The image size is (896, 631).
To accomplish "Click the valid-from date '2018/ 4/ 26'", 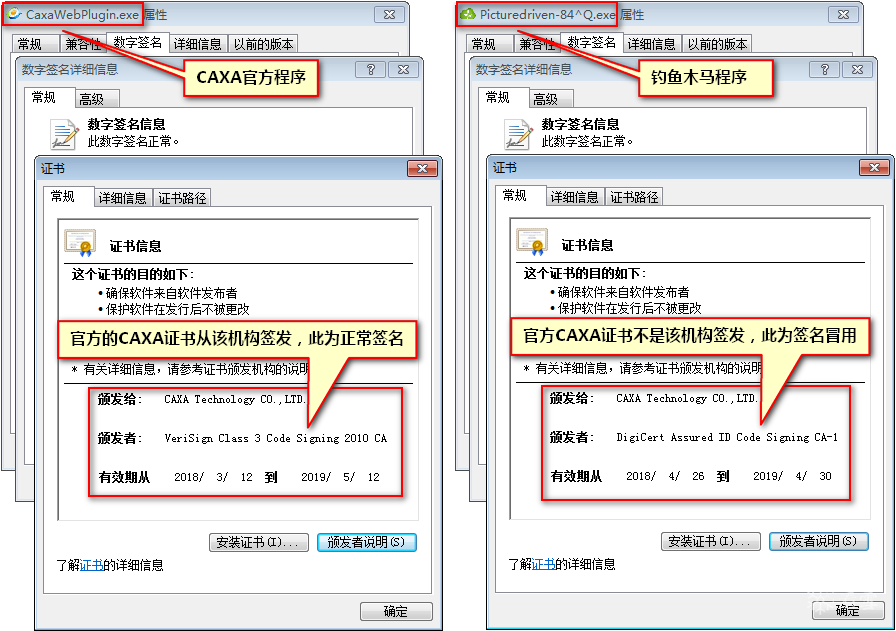I will tap(665, 476).
